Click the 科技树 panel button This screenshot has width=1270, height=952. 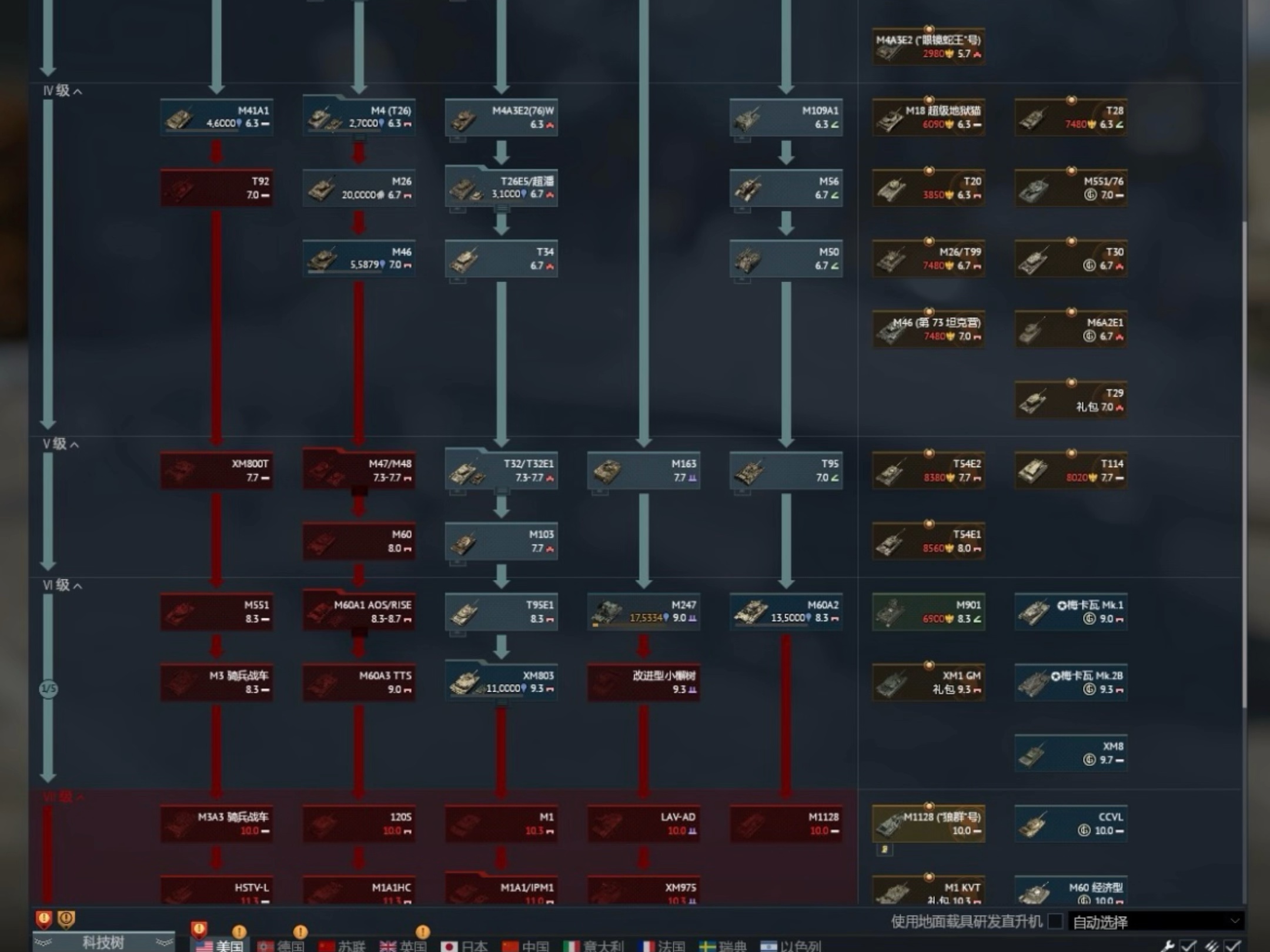[x=103, y=942]
